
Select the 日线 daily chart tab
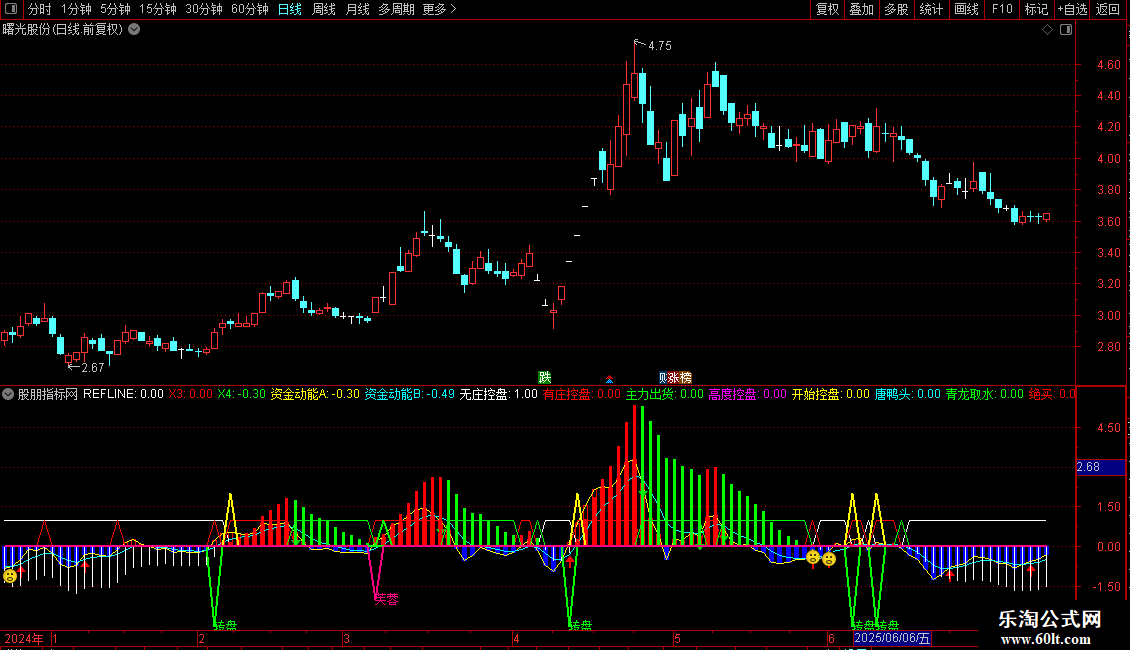click(290, 9)
